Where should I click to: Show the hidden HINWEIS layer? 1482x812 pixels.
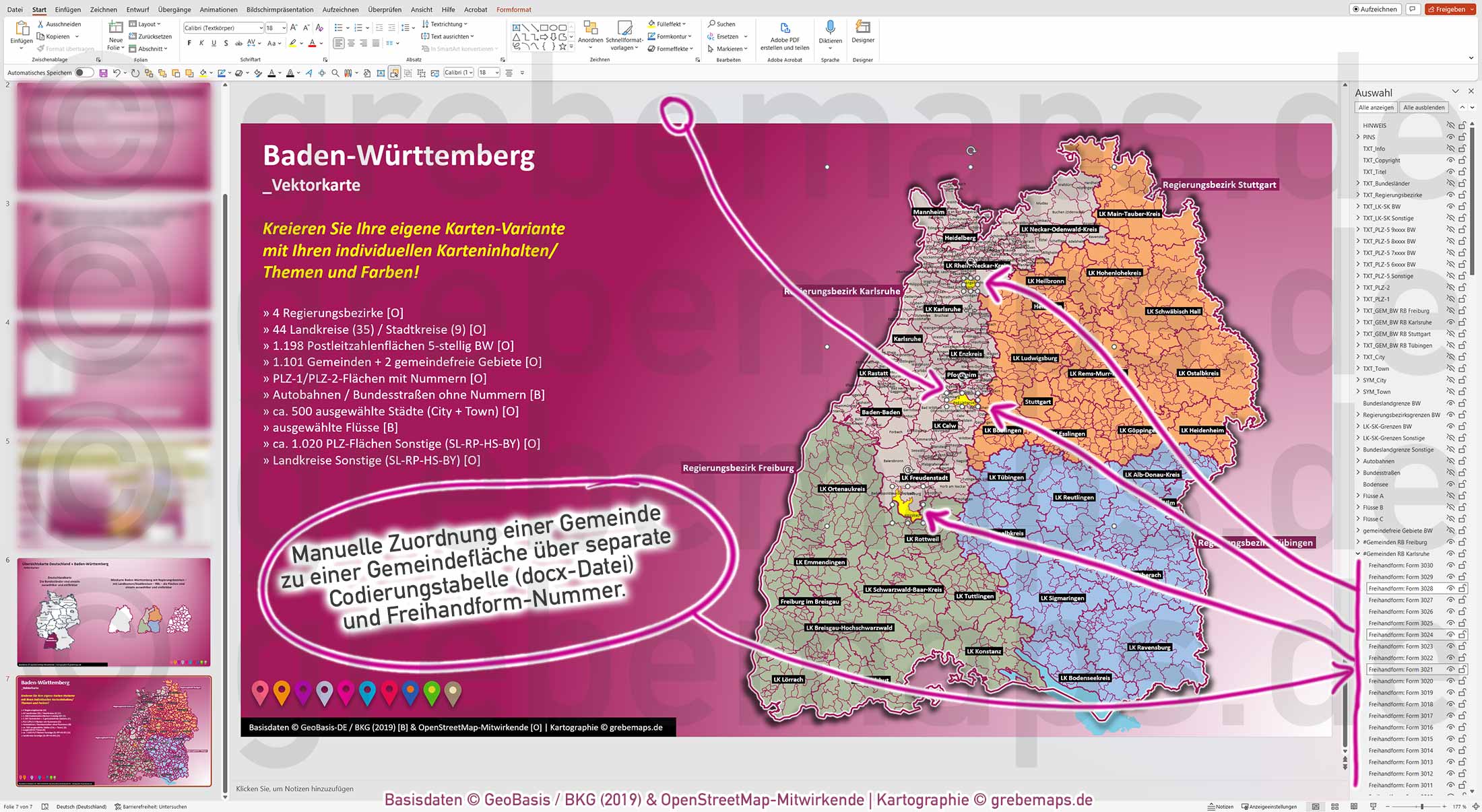point(1450,125)
